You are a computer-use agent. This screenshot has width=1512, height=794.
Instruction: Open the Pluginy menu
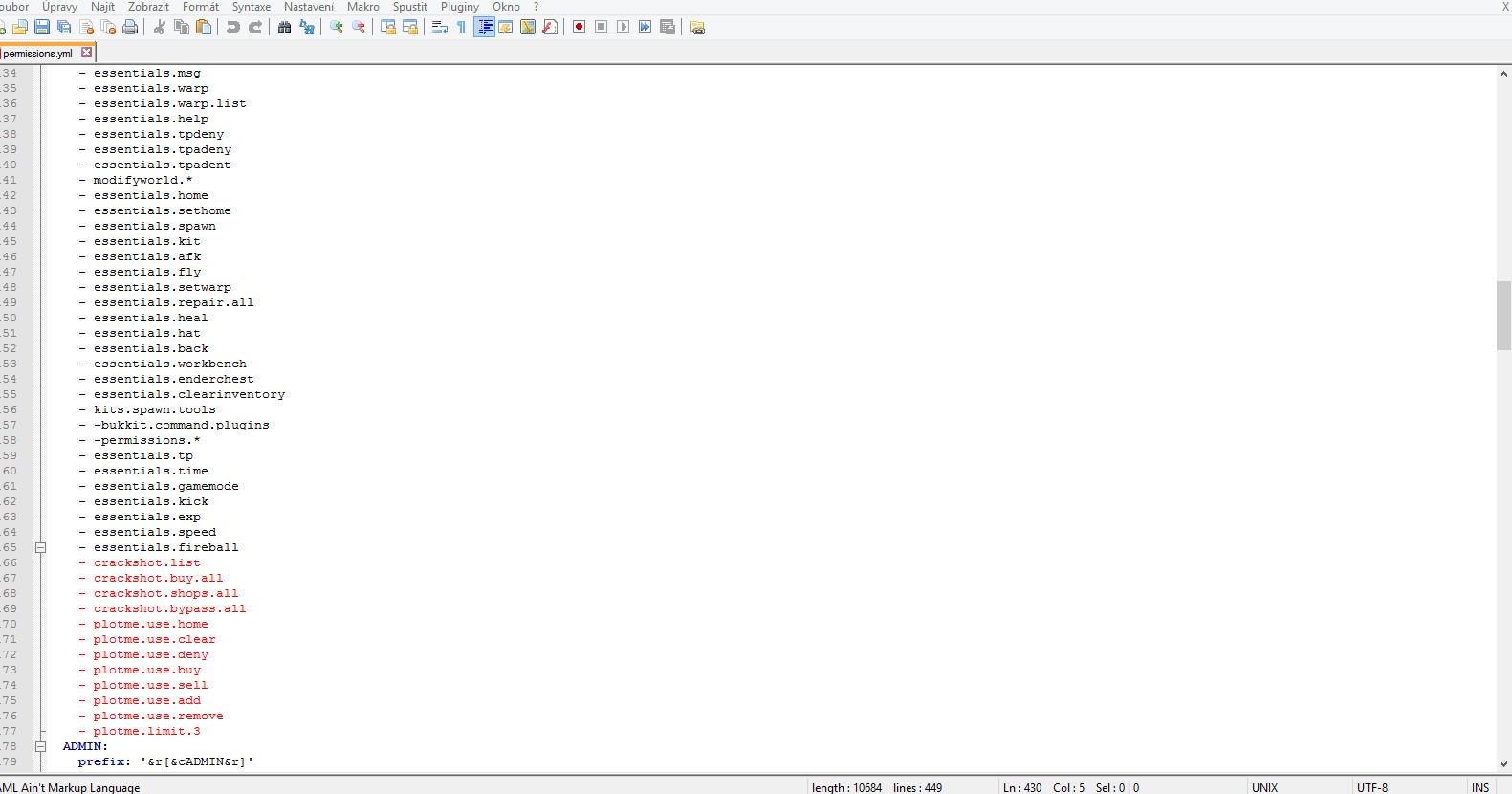coord(459,7)
